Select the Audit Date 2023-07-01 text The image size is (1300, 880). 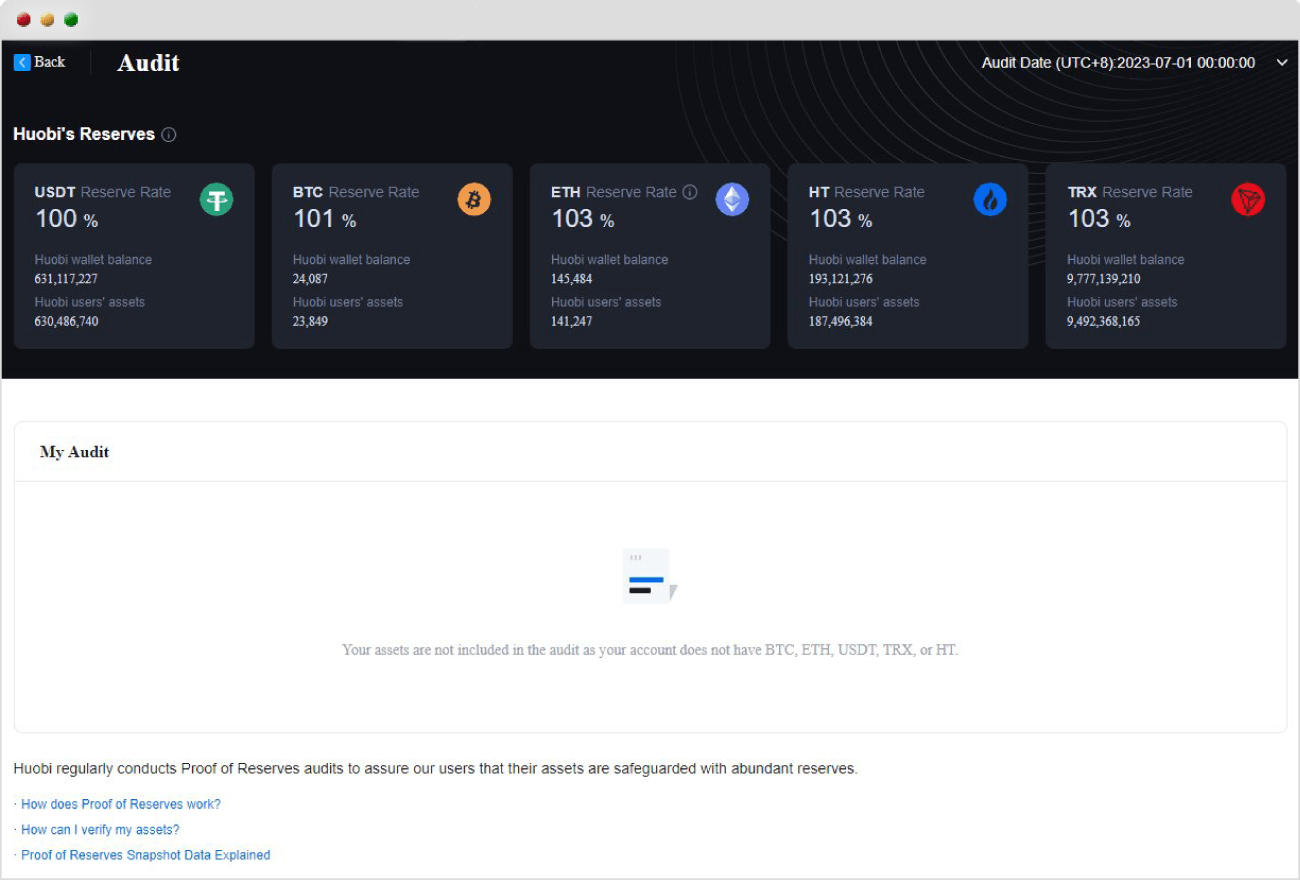click(1118, 63)
